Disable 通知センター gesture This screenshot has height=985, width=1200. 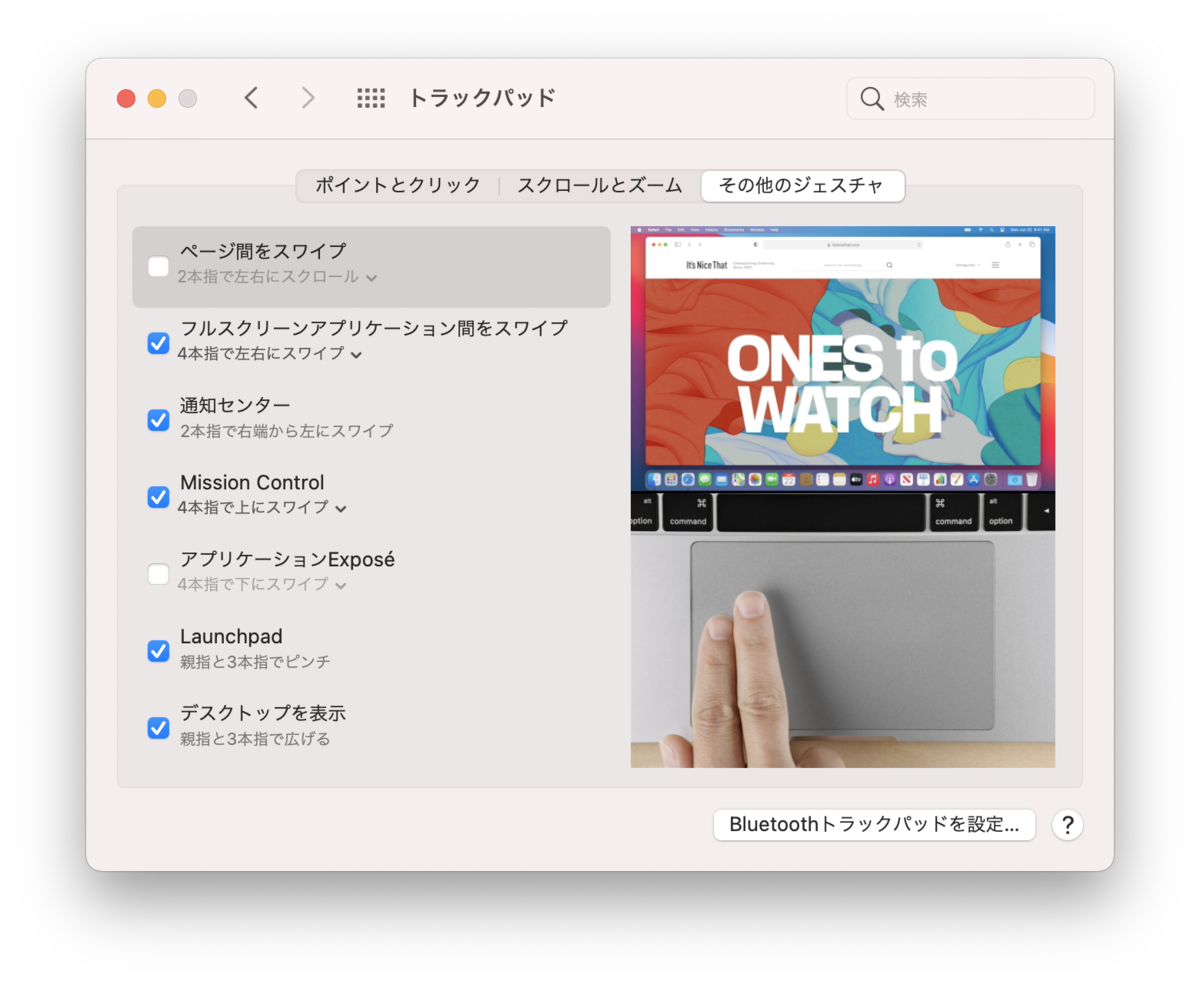[158, 420]
